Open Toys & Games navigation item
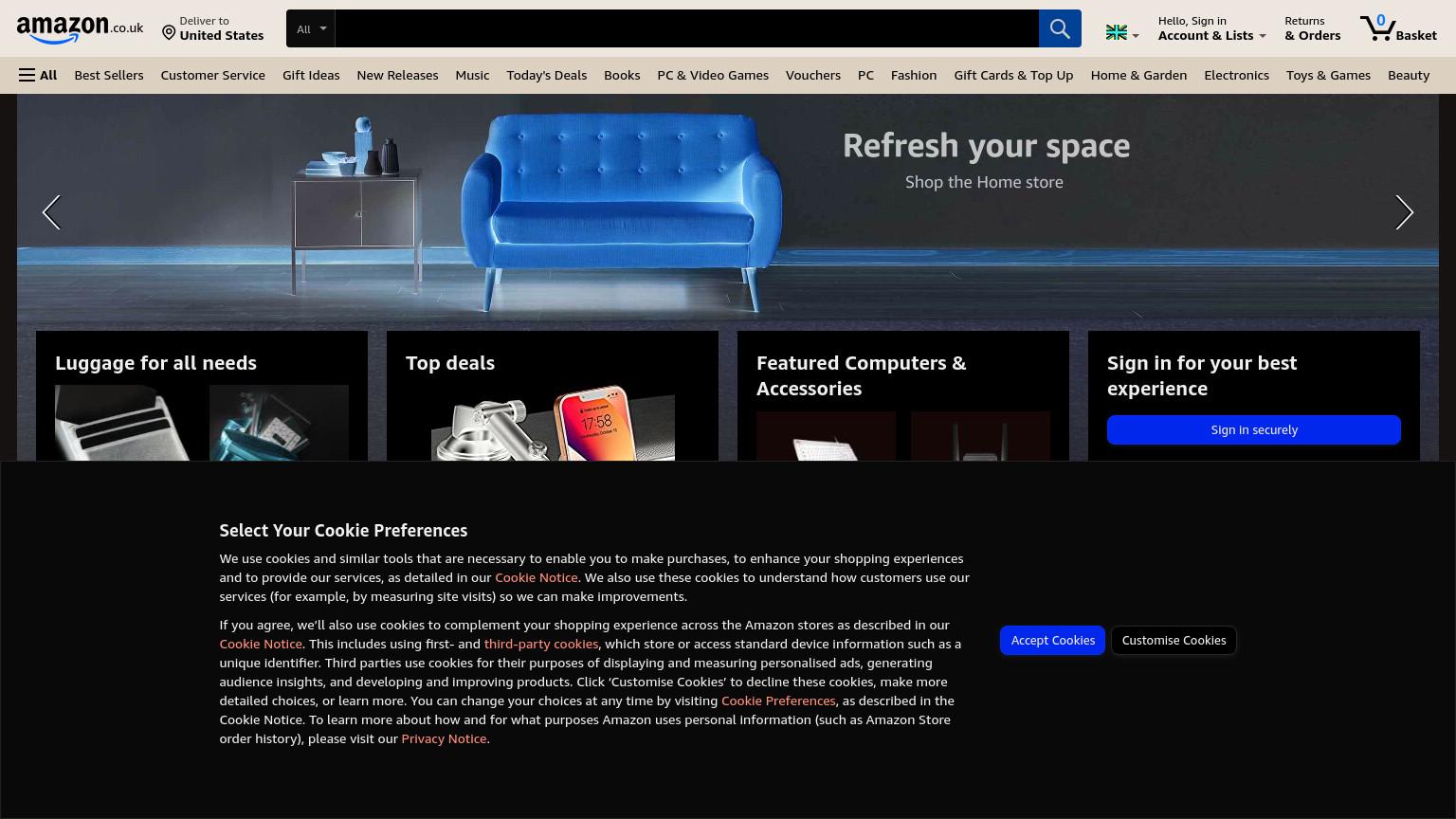 (1328, 75)
